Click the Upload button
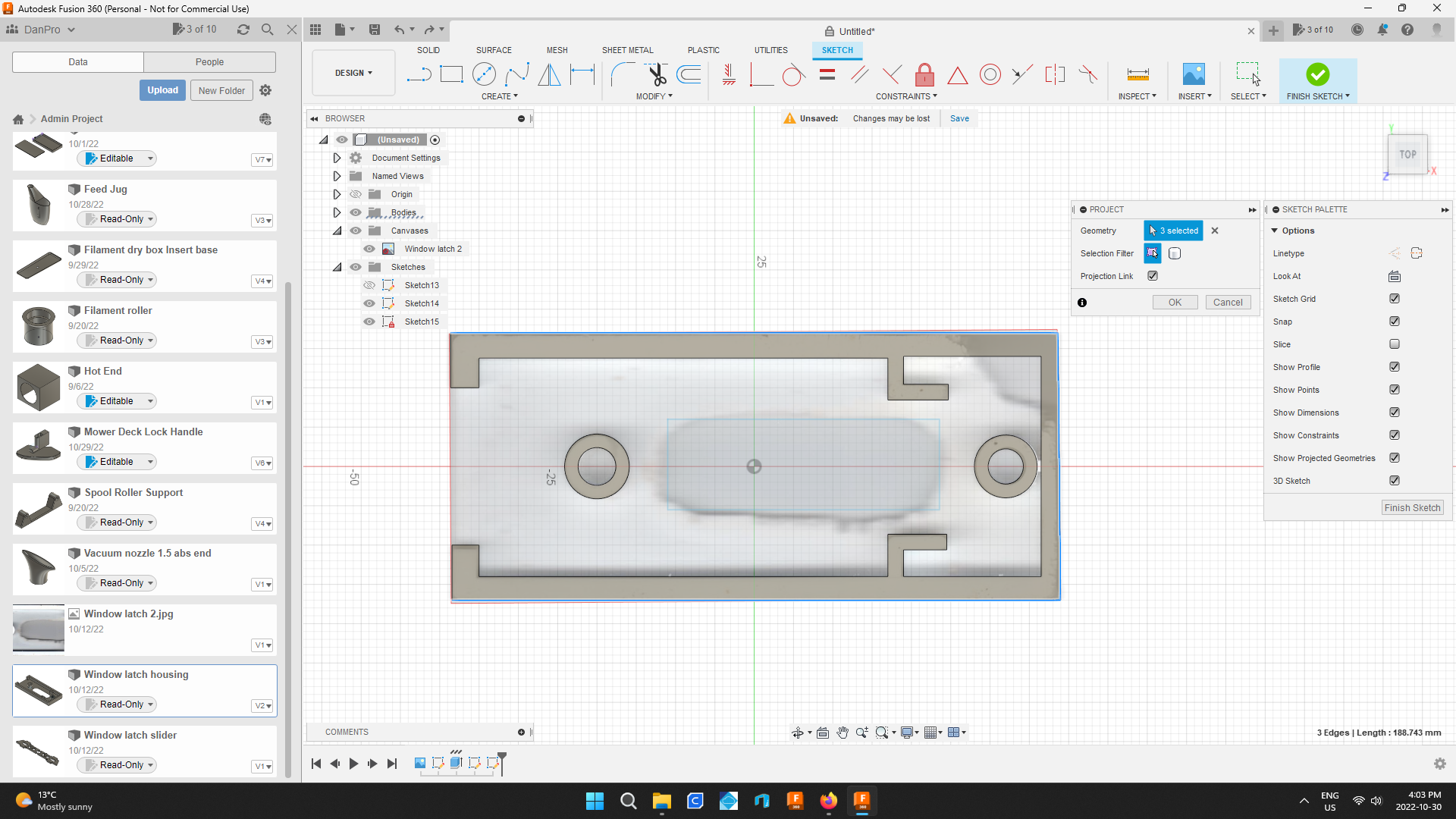The image size is (1456, 819). pos(162,89)
